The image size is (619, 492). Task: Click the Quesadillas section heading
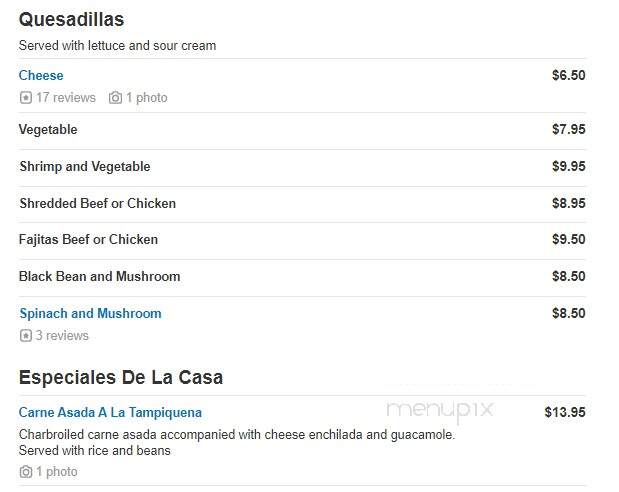pos(71,19)
